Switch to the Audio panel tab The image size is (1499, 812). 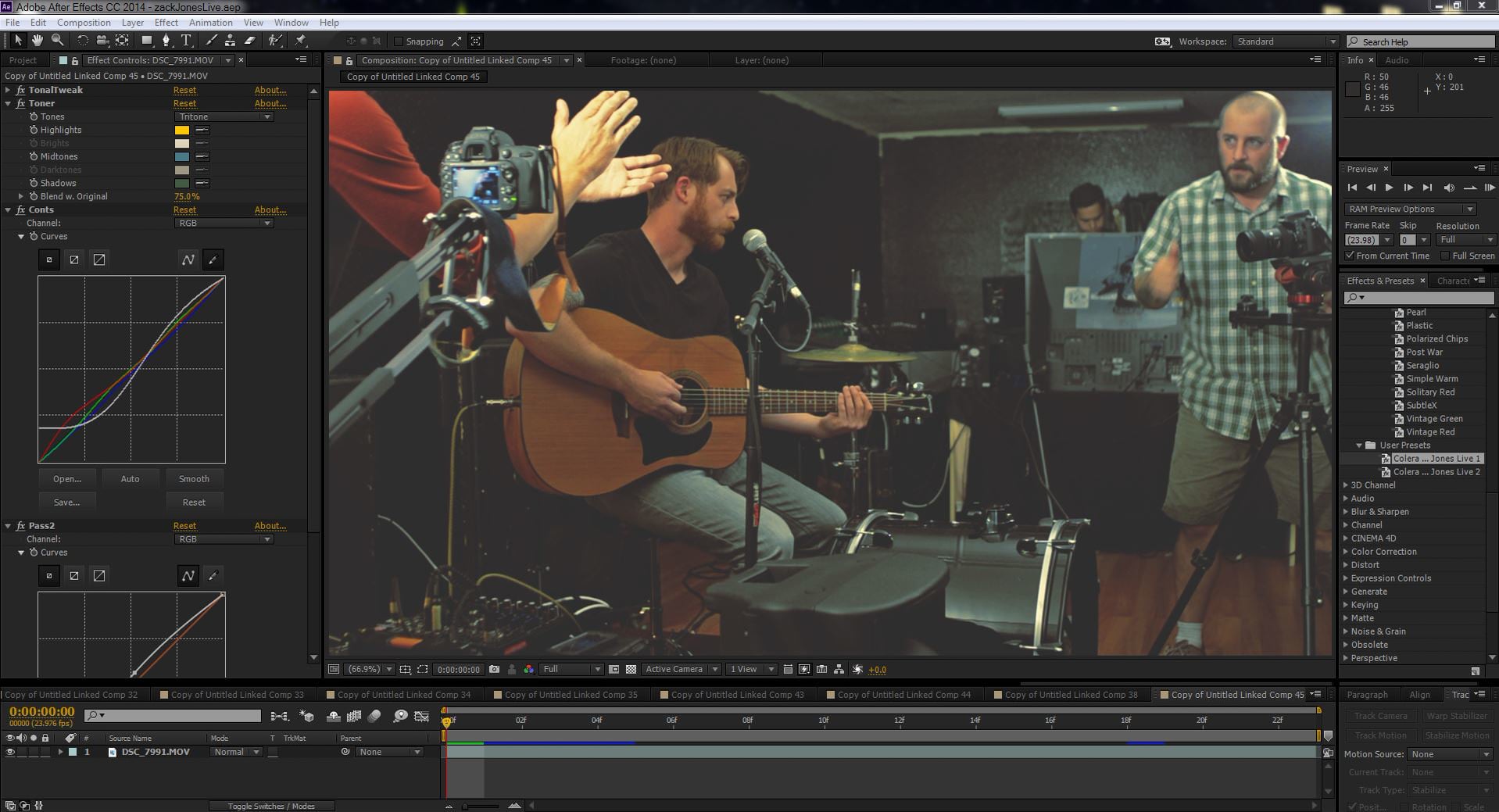(1397, 60)
